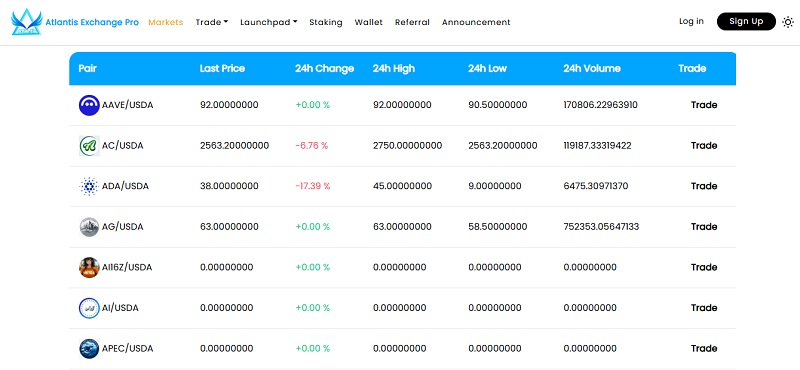800x370 pixels.
Task: Click the 2750.00000000 high value
Action: 407,145
